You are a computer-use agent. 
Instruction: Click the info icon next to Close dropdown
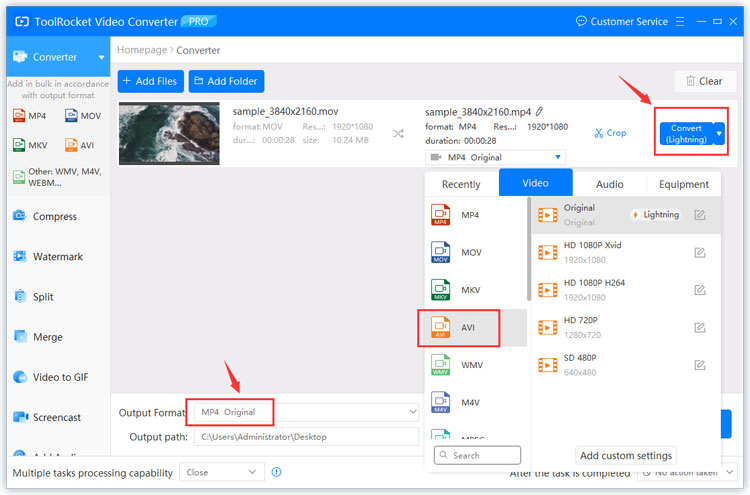pos(276,472)
